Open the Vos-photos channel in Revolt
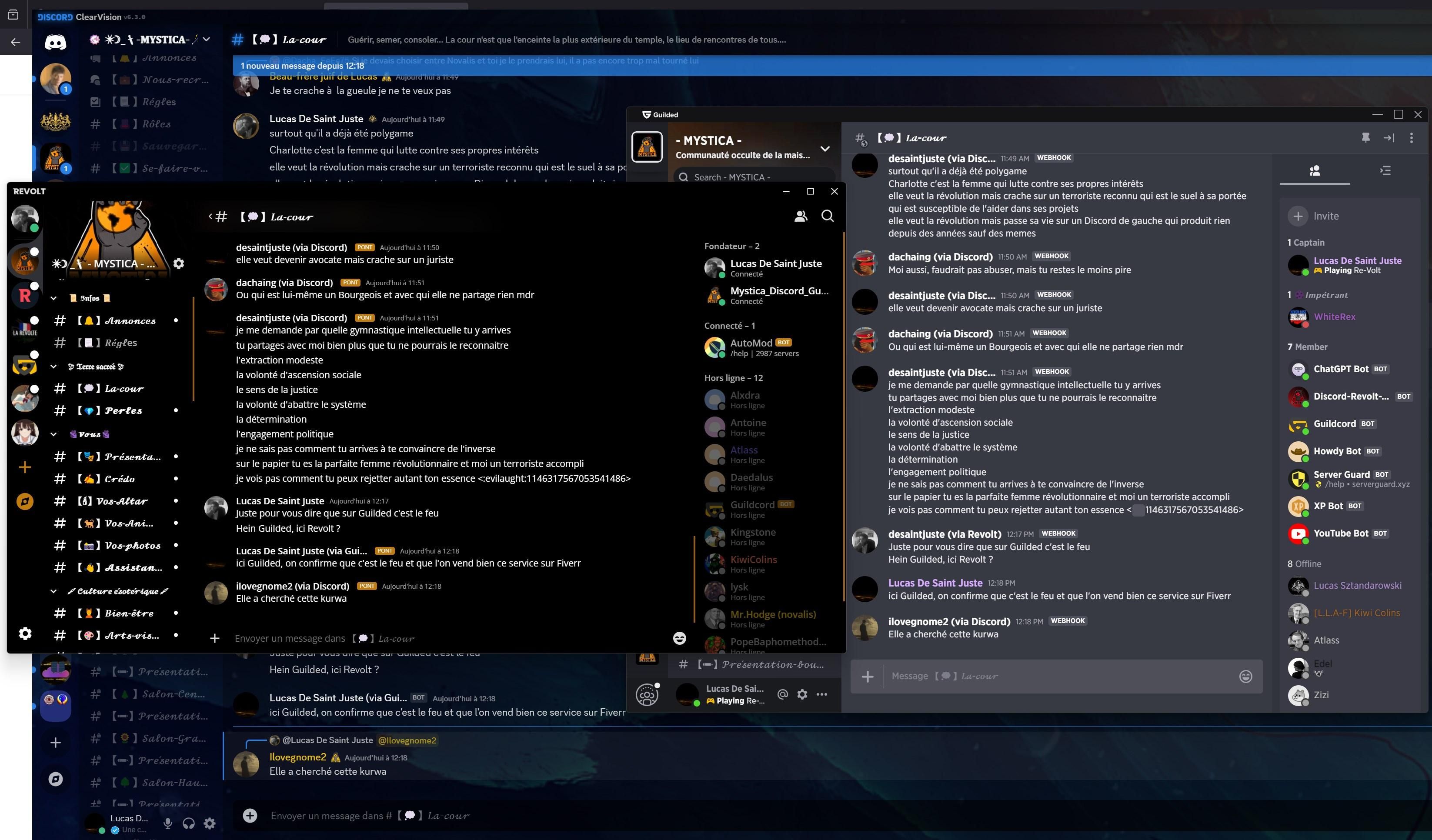This screenshot has width=1432, height=840. [117, 546]
